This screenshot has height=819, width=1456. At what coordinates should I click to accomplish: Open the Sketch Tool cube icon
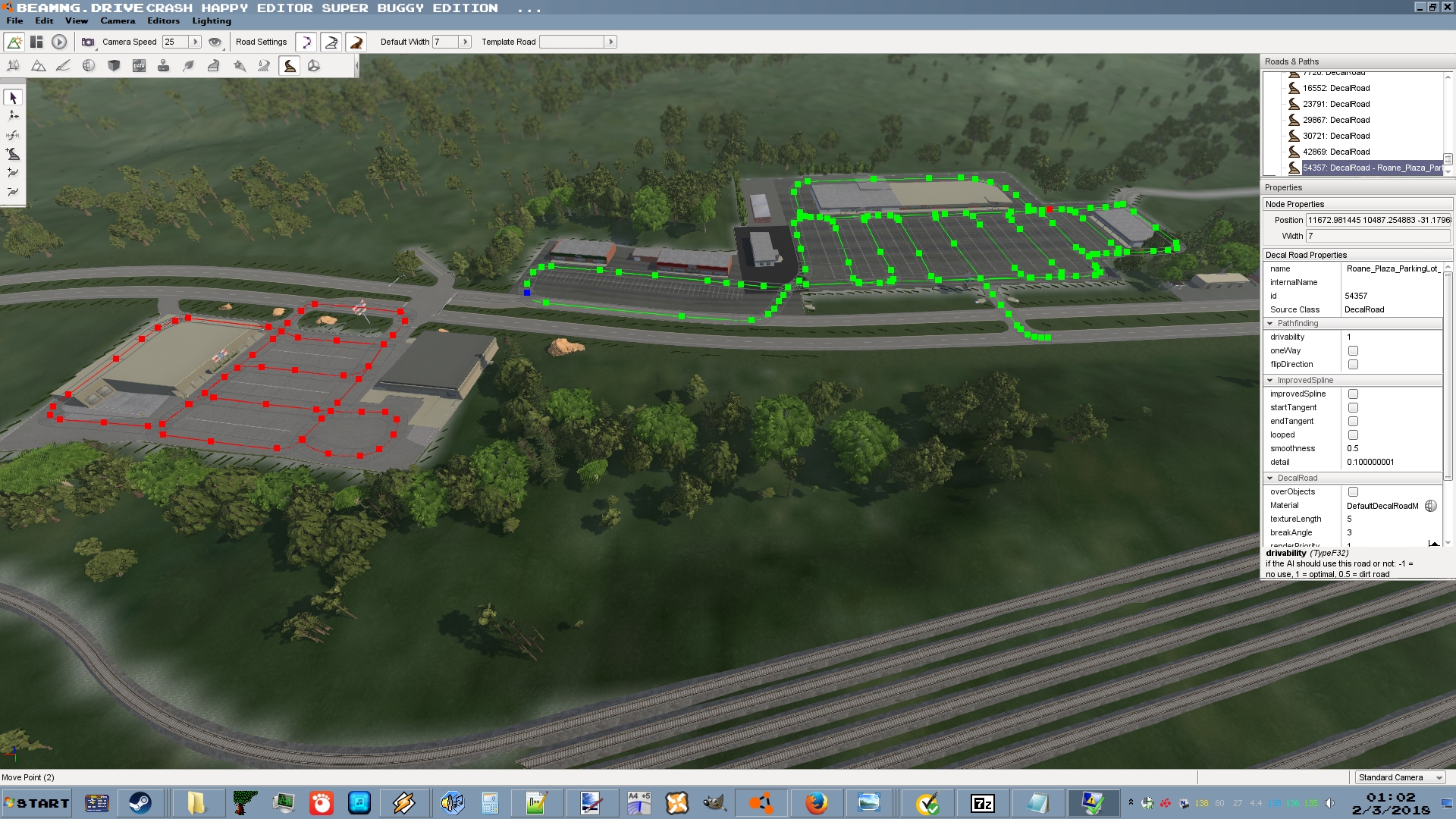tap(114, 66)
